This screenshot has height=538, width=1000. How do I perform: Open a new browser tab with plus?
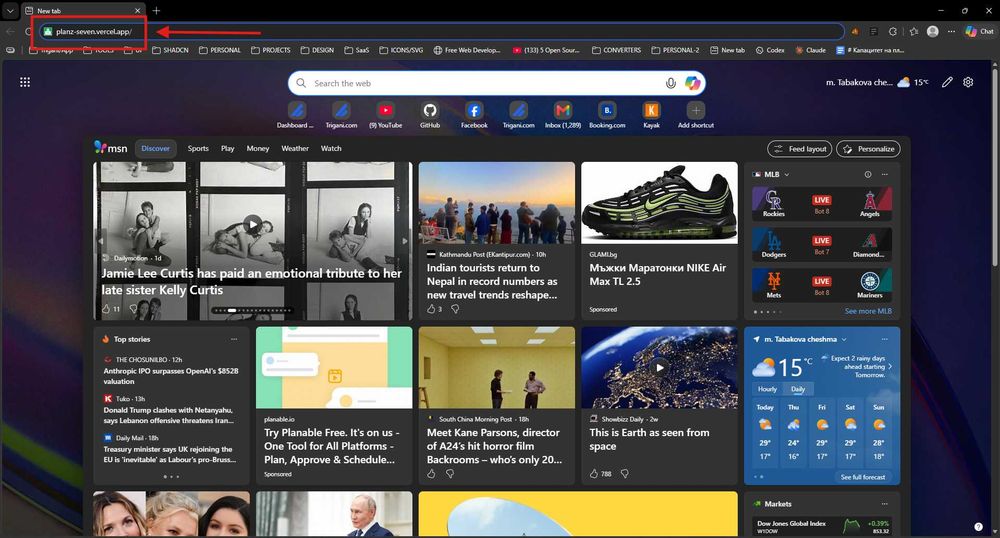tap(156, 11)
